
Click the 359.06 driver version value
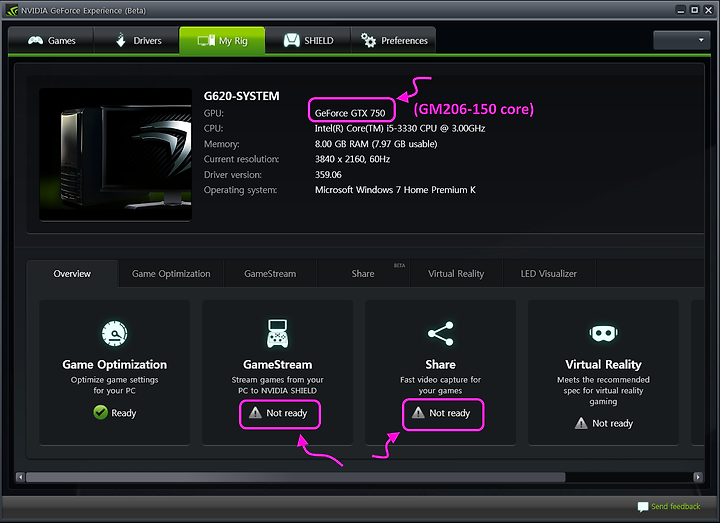[x=328, y=174]
